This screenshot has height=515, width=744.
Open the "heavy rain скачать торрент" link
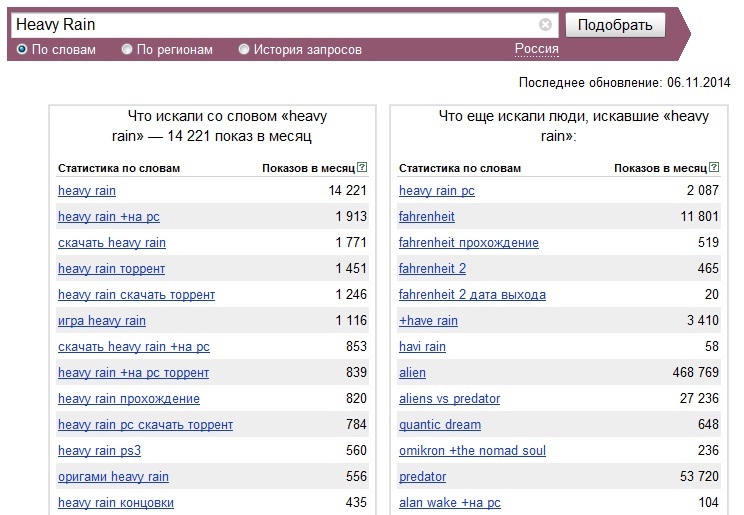[137, 295]
